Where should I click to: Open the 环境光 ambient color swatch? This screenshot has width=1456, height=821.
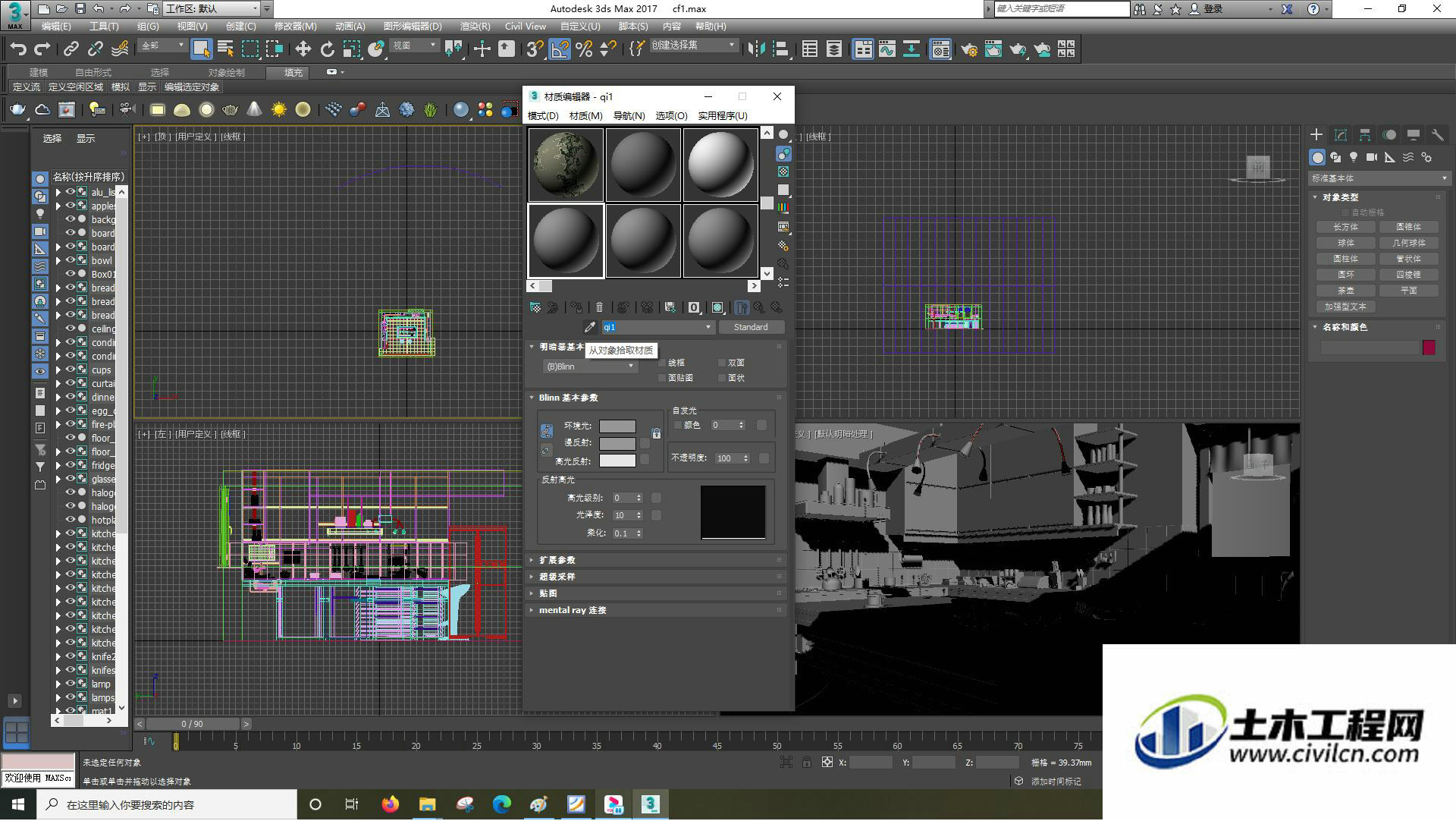617,426
